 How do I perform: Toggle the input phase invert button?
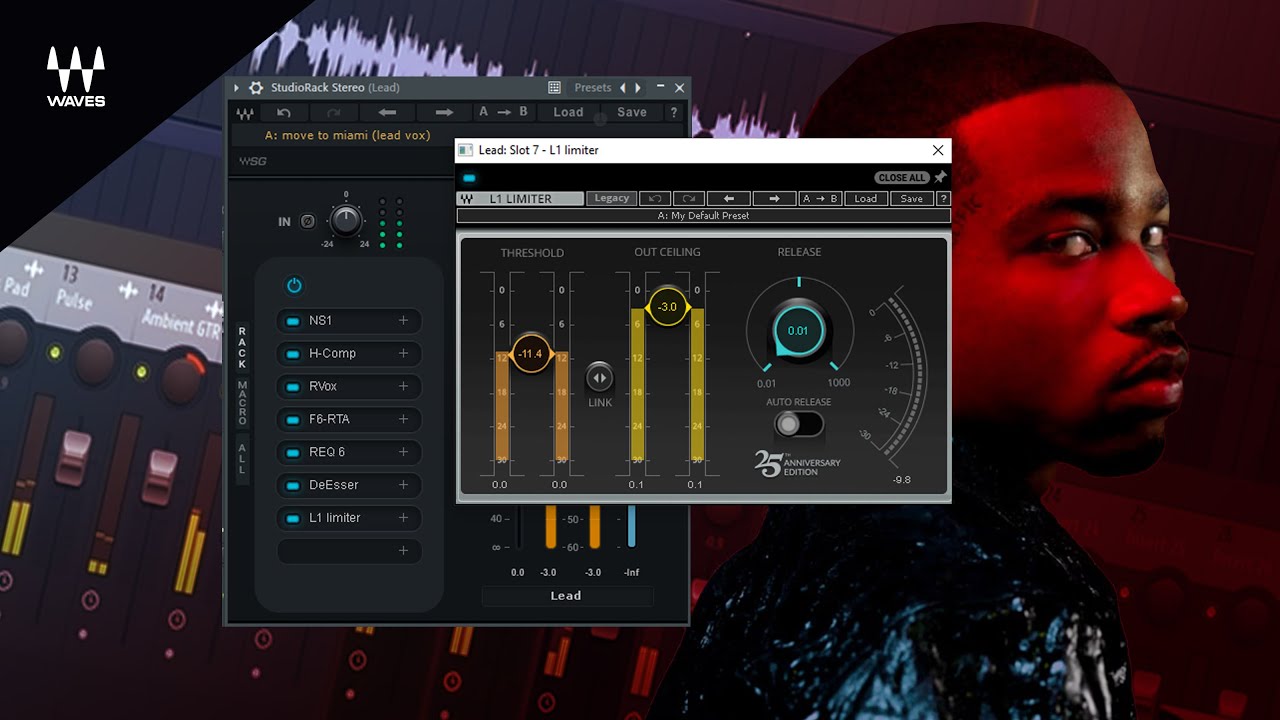pos(308,222)
